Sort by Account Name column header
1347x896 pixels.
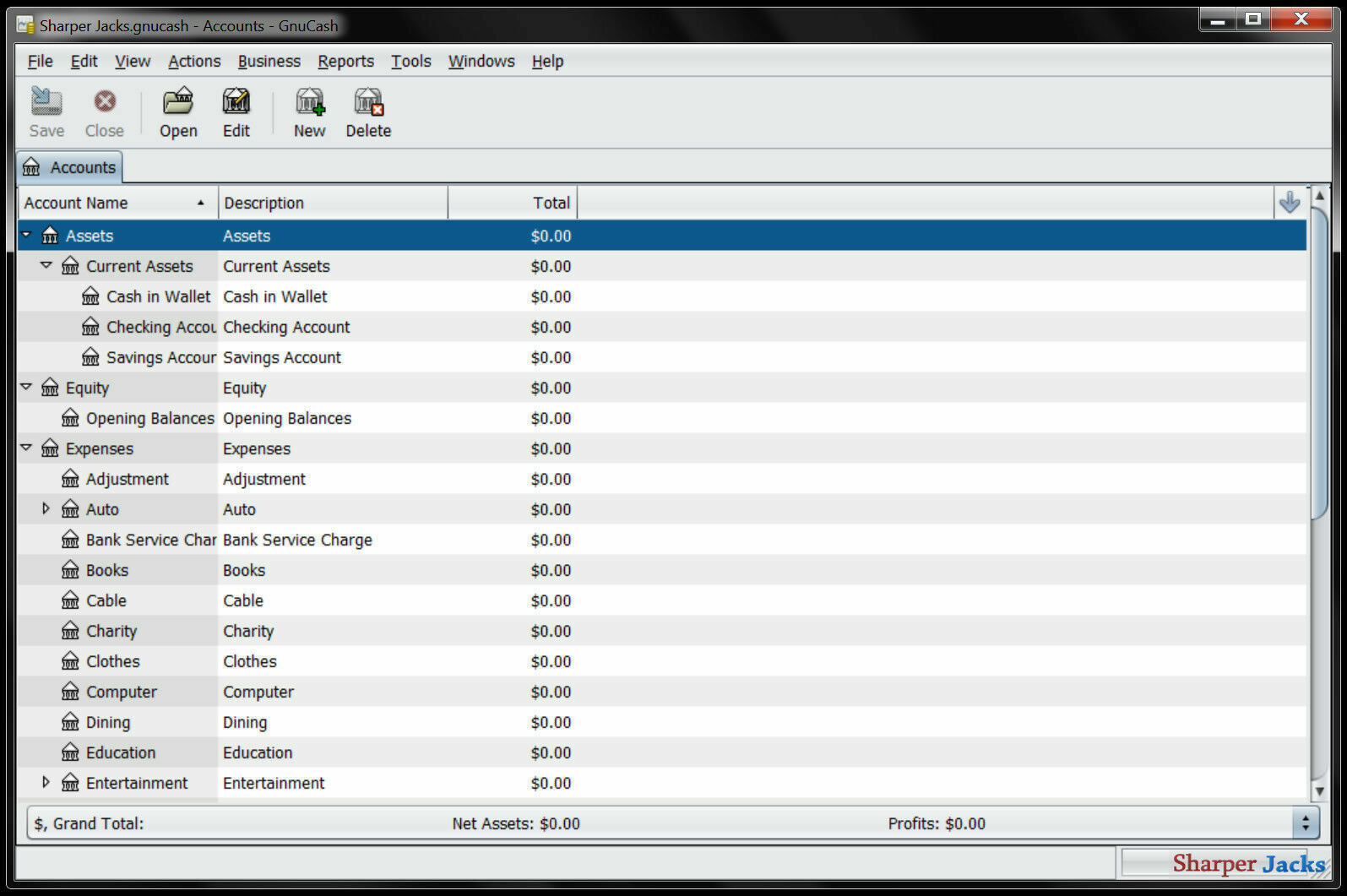117,203
